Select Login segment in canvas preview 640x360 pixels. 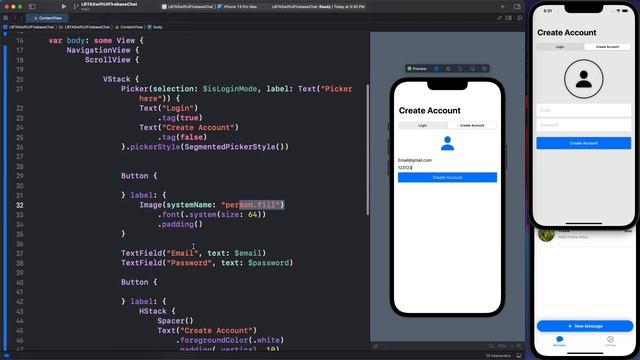[x=422, y=125]
